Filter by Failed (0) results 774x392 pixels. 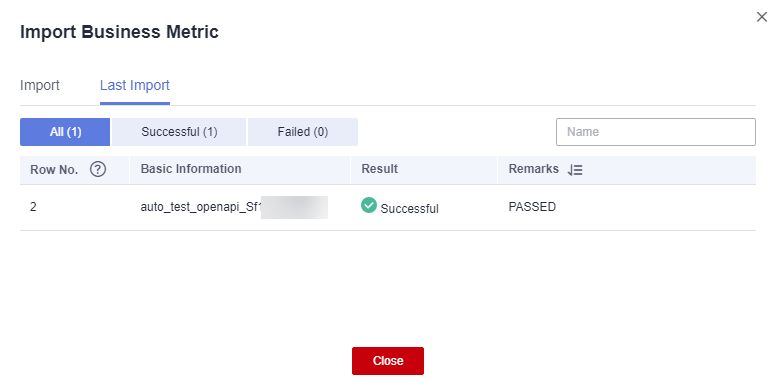pyautogui.click(x=303, y=132)
